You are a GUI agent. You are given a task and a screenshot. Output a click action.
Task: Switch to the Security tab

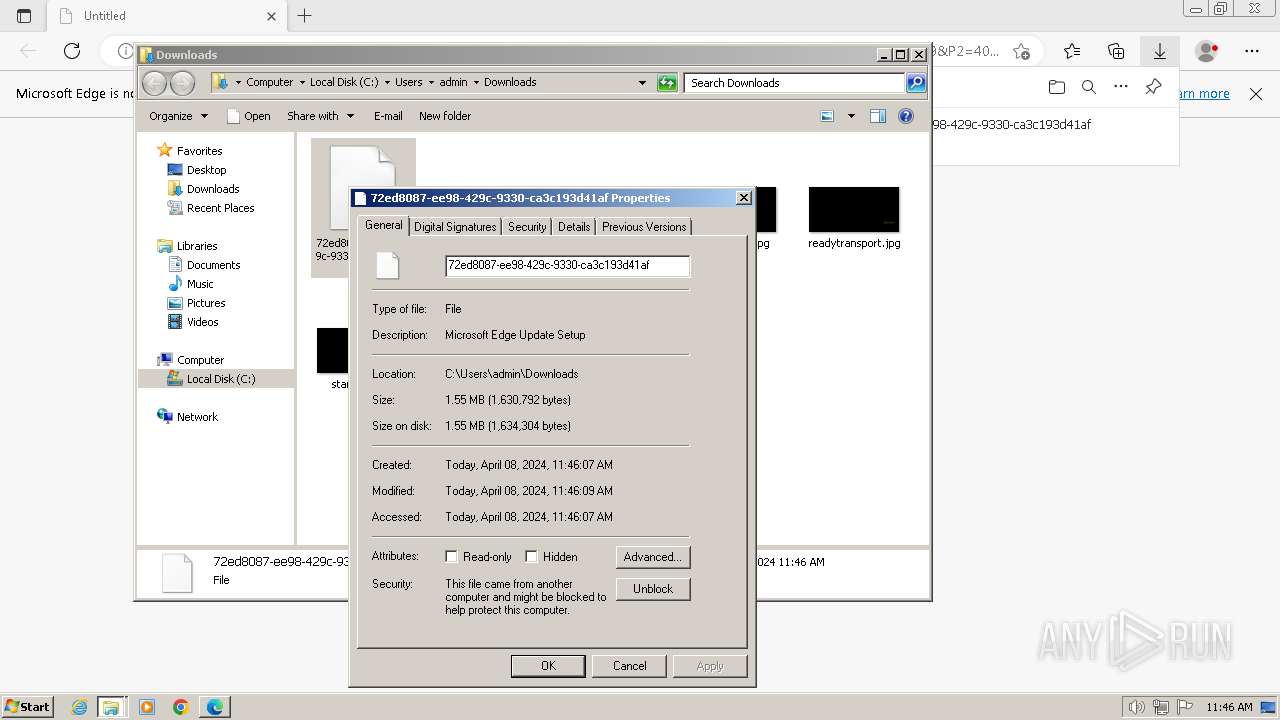[x=527, y=227]
